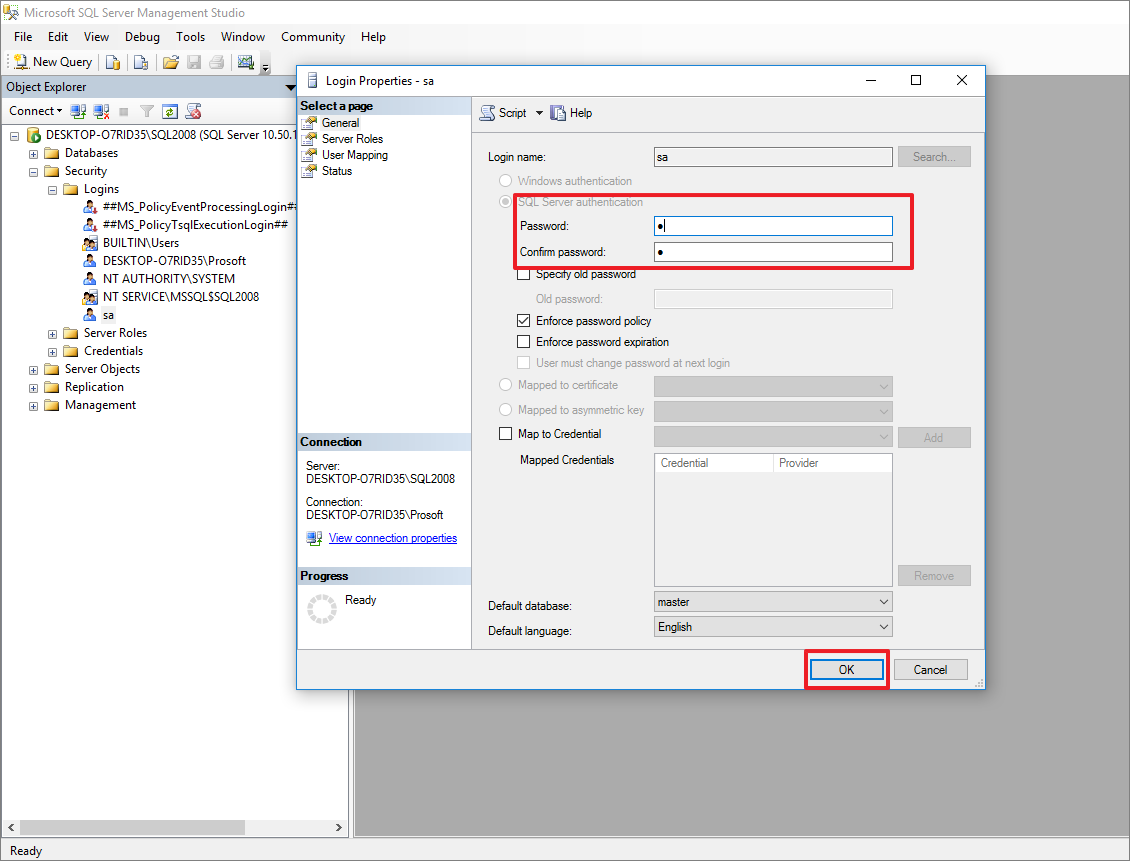
Task: Expand the Management folder
Action: tap(33, 406)
